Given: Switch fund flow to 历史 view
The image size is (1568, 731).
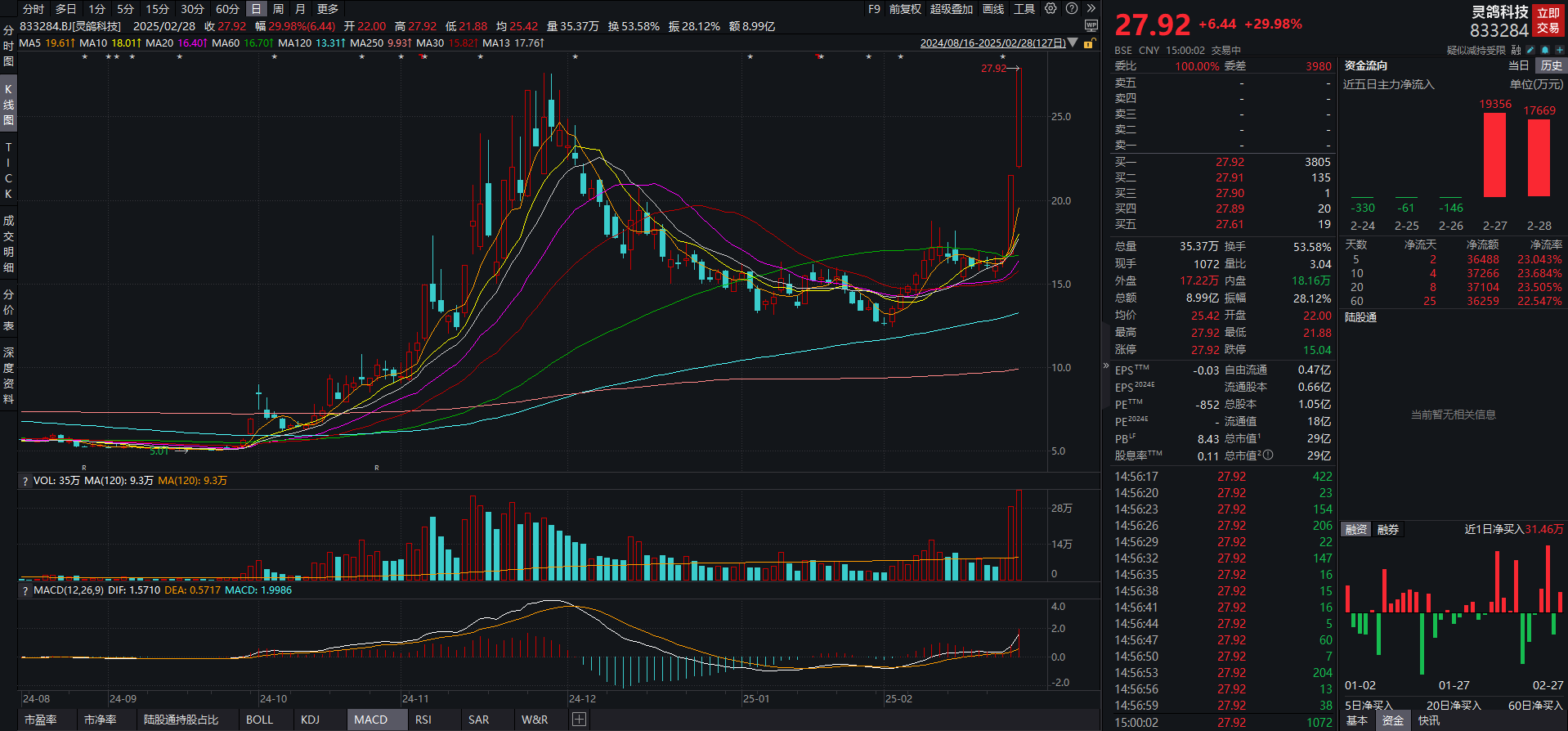Looking at the screenshot, I should point(1551,65).
